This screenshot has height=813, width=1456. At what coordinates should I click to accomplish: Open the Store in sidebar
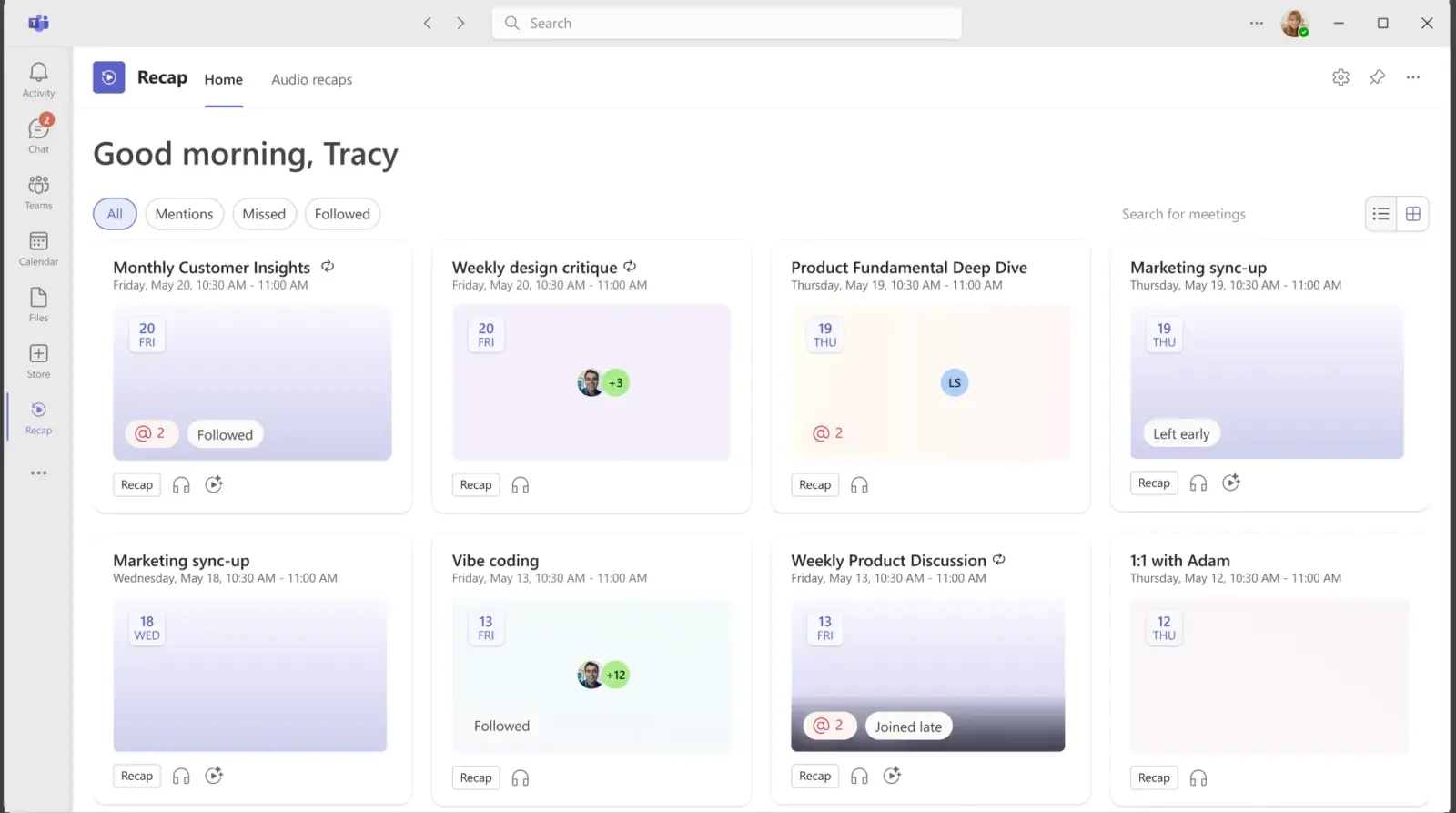pyautogui.click(x=38, y=361)
